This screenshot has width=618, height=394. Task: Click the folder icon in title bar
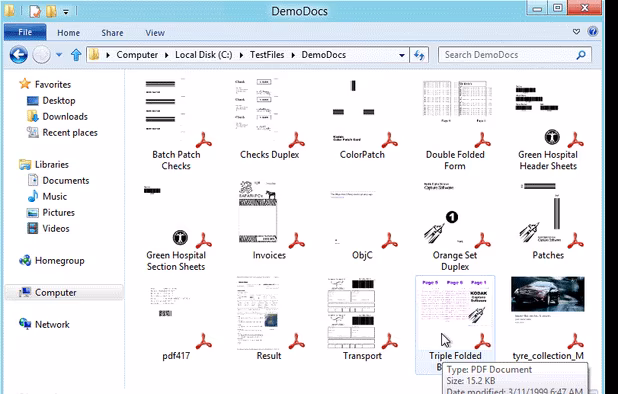click(x=9, y=11)
